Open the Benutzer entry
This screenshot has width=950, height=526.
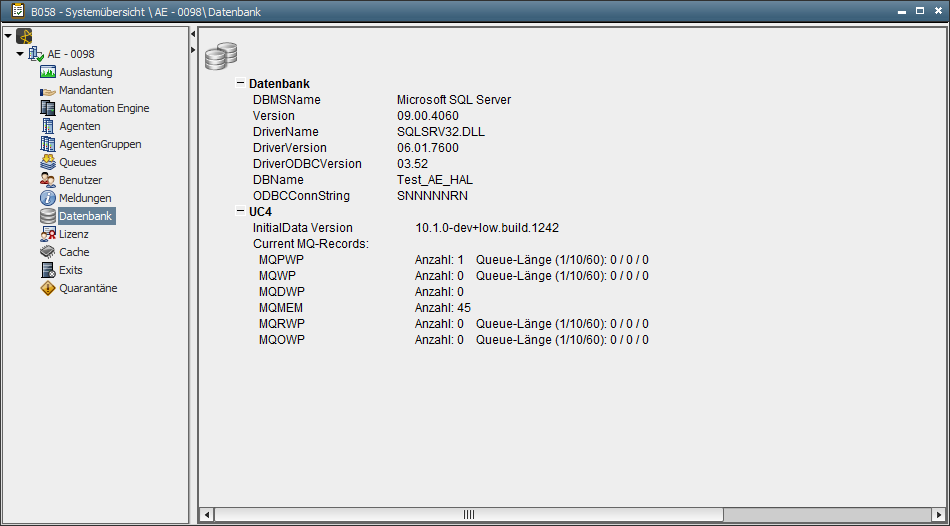click(81, 180)
